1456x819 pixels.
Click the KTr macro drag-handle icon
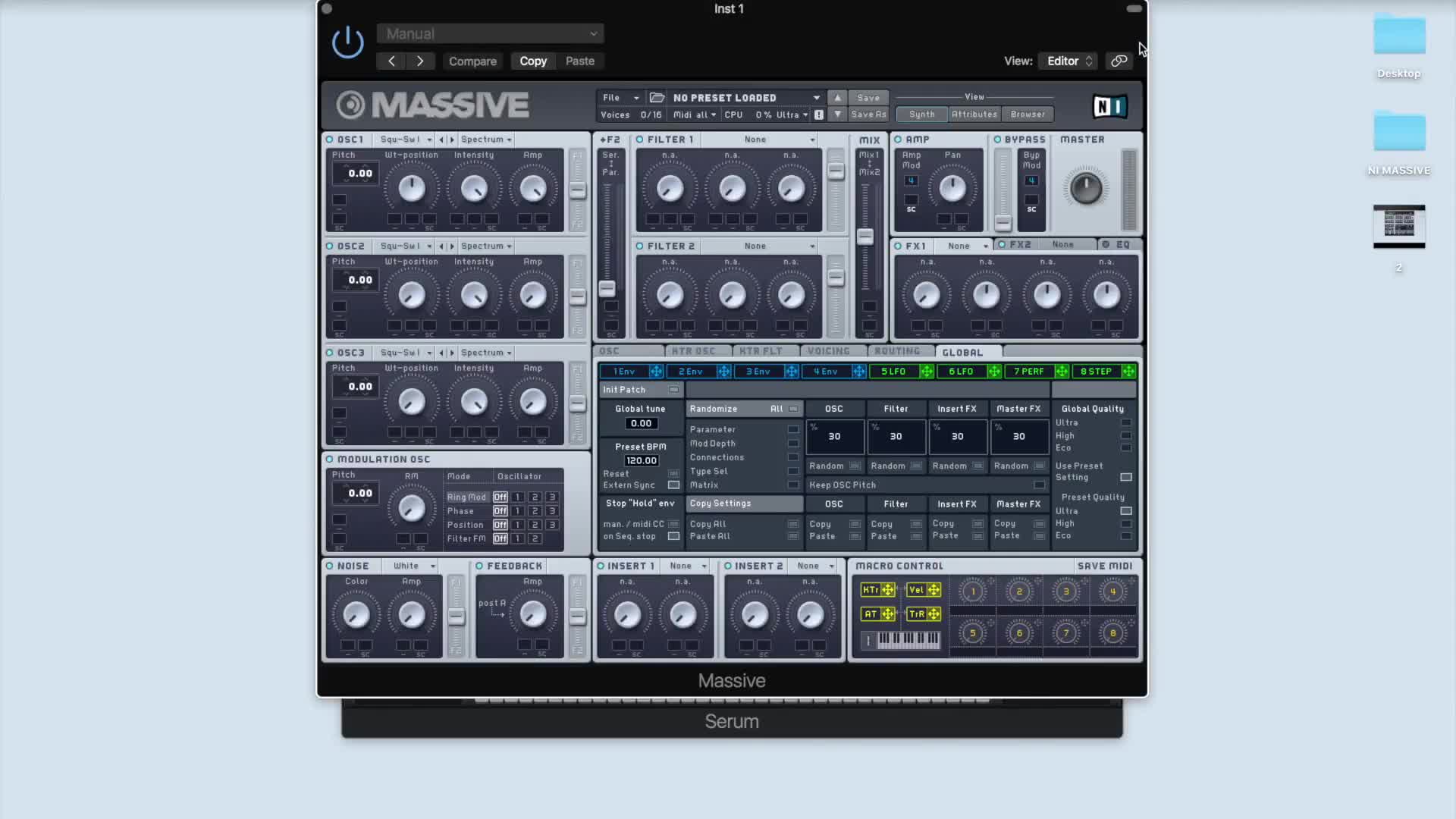[887, 590]
